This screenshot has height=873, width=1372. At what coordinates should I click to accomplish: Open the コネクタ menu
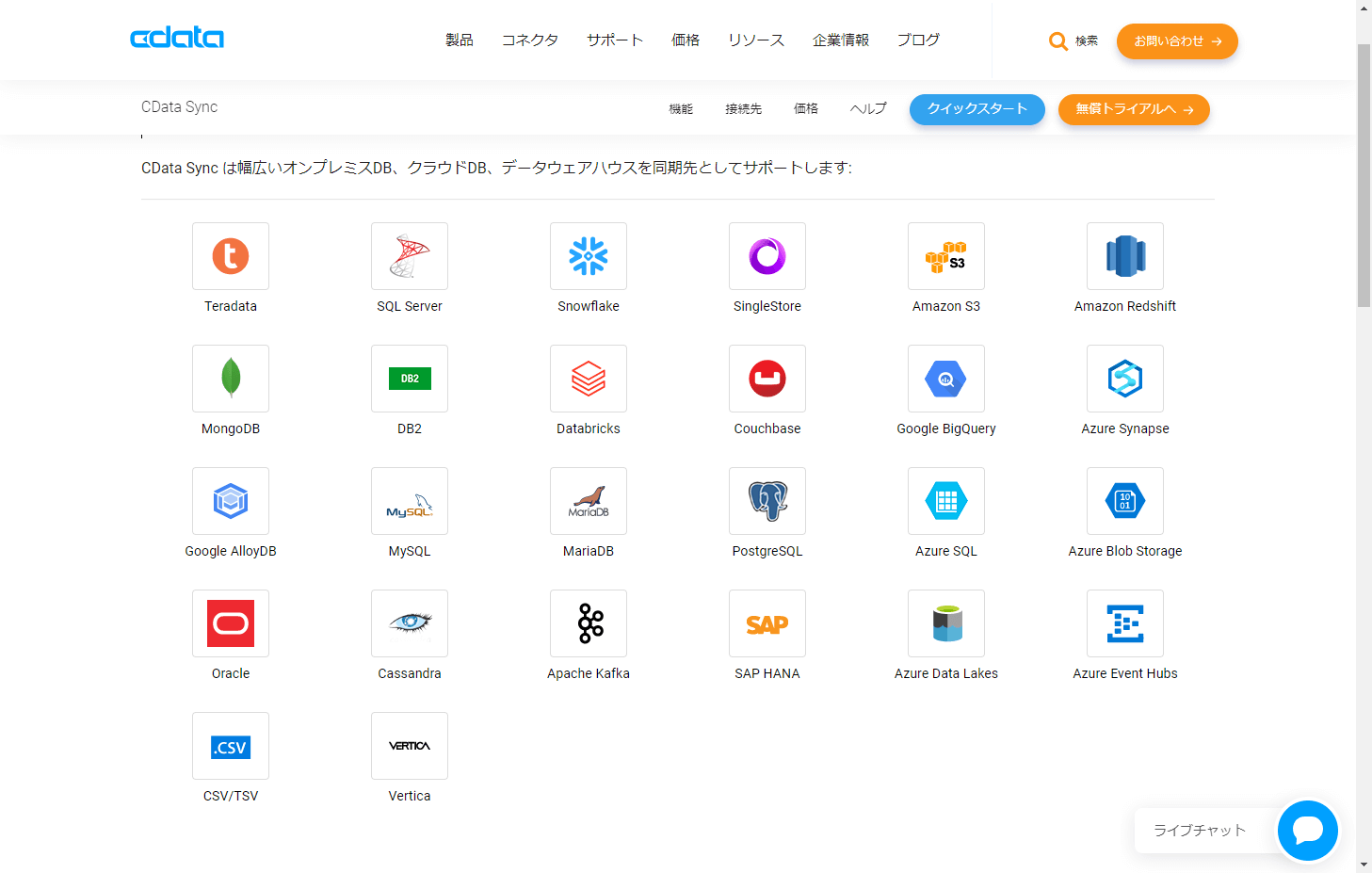click(x=530, y=40)
